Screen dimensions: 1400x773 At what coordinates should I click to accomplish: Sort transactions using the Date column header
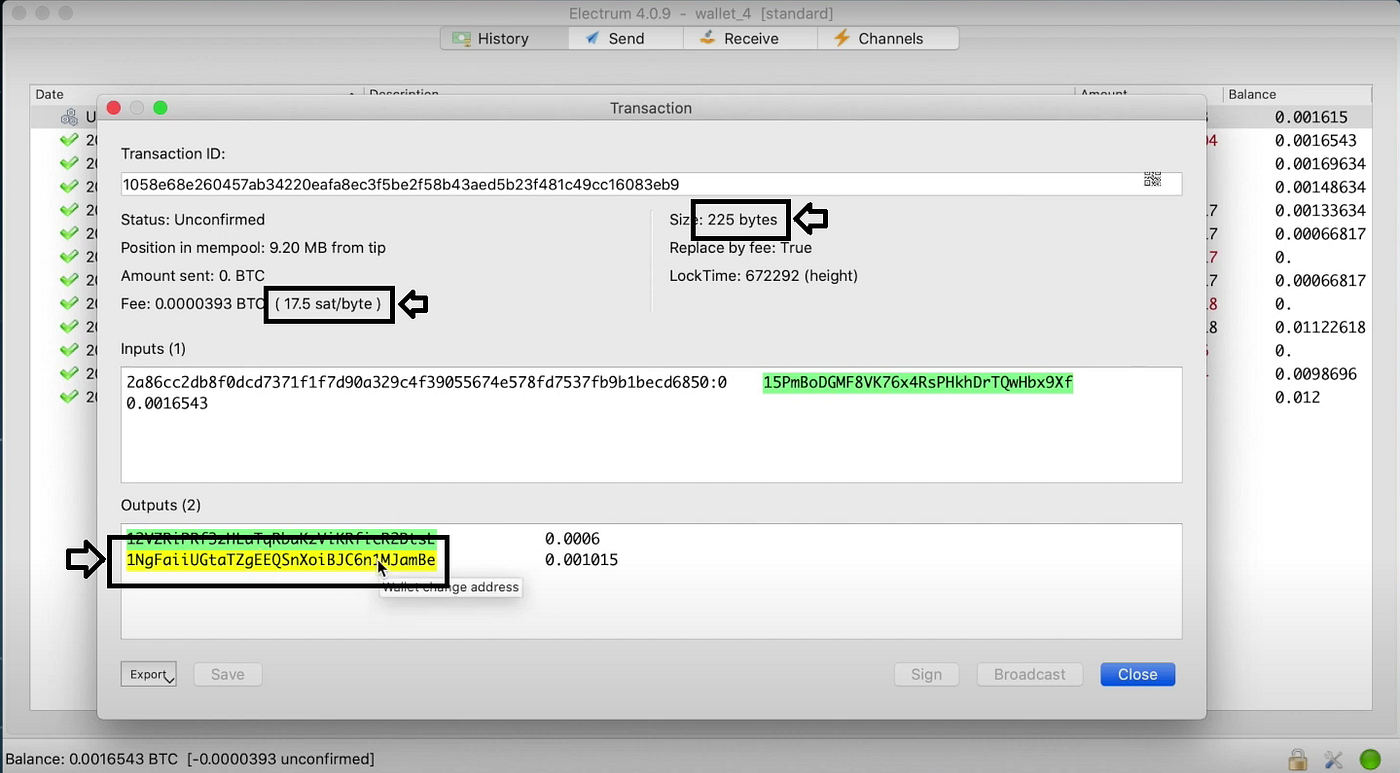[x=49, y=94]
